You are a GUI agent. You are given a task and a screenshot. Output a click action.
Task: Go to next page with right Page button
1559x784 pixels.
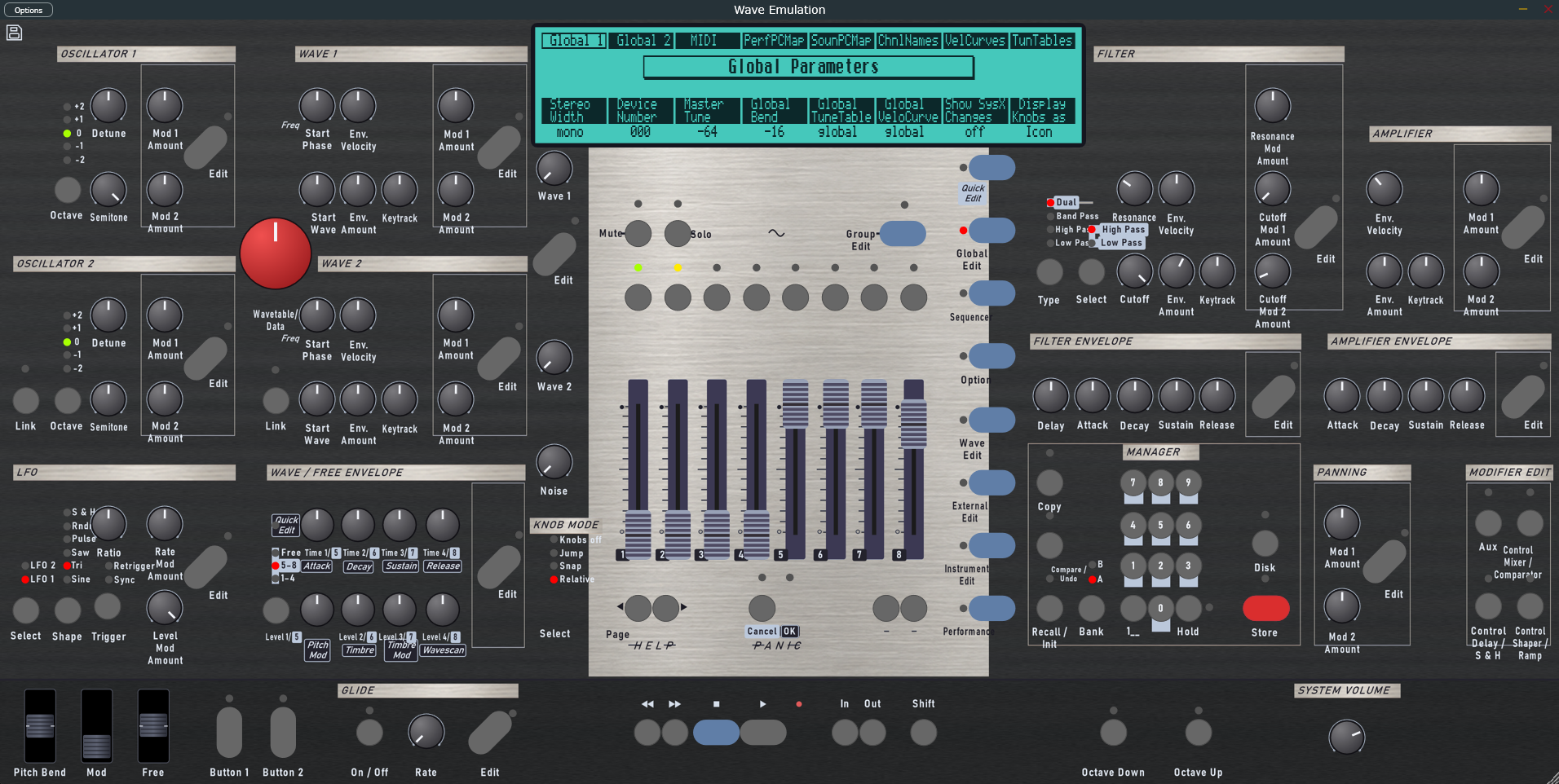665,607
